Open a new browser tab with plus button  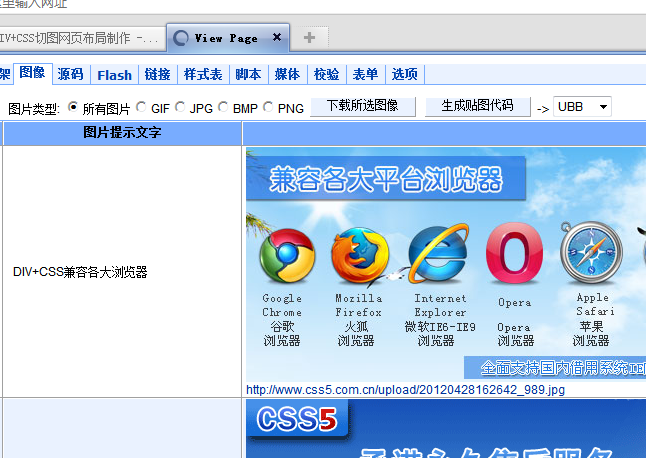(x=309, y=38)
